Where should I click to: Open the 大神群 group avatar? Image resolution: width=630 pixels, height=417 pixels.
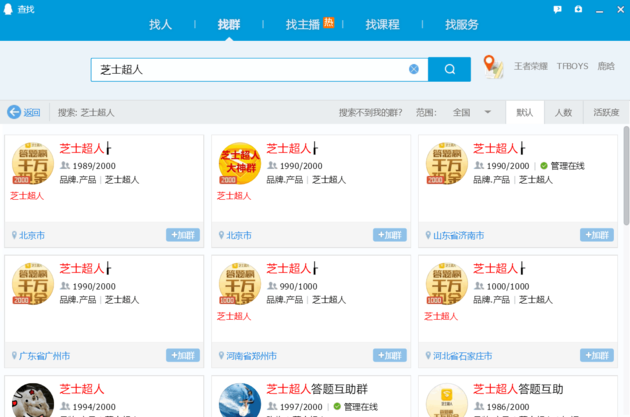239,162
